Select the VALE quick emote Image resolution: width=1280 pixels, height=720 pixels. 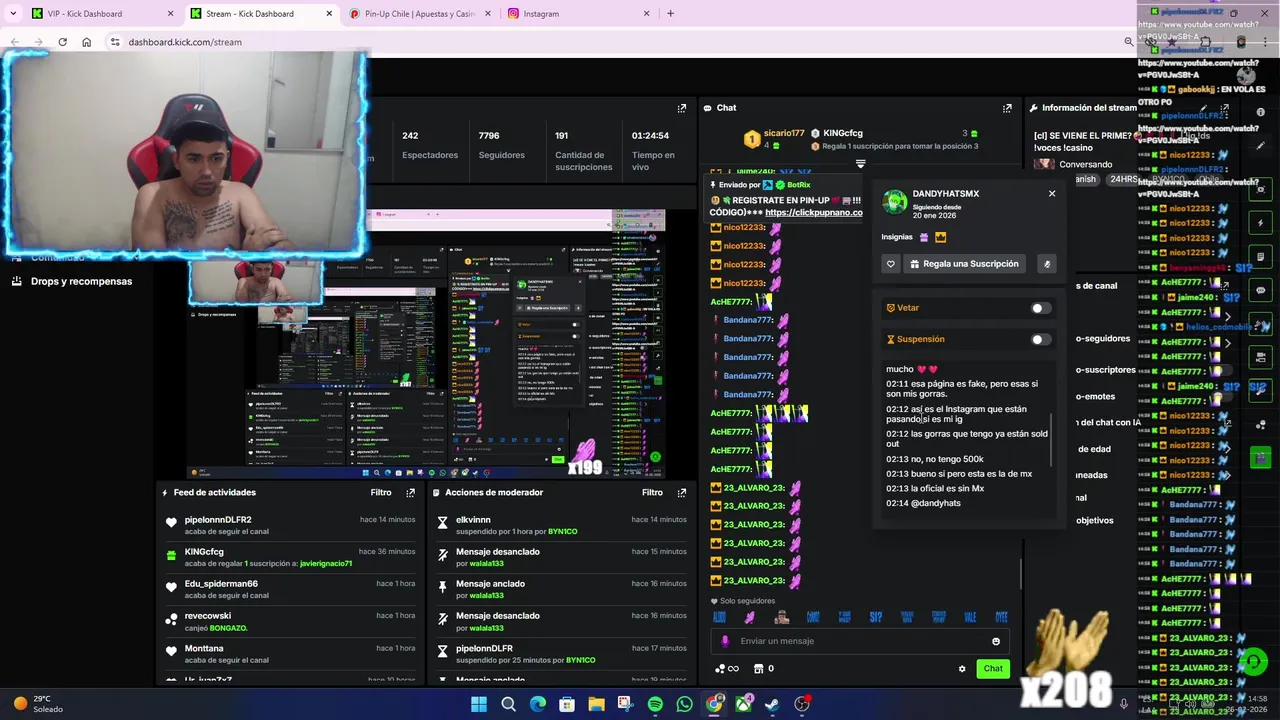coord(970,618)
